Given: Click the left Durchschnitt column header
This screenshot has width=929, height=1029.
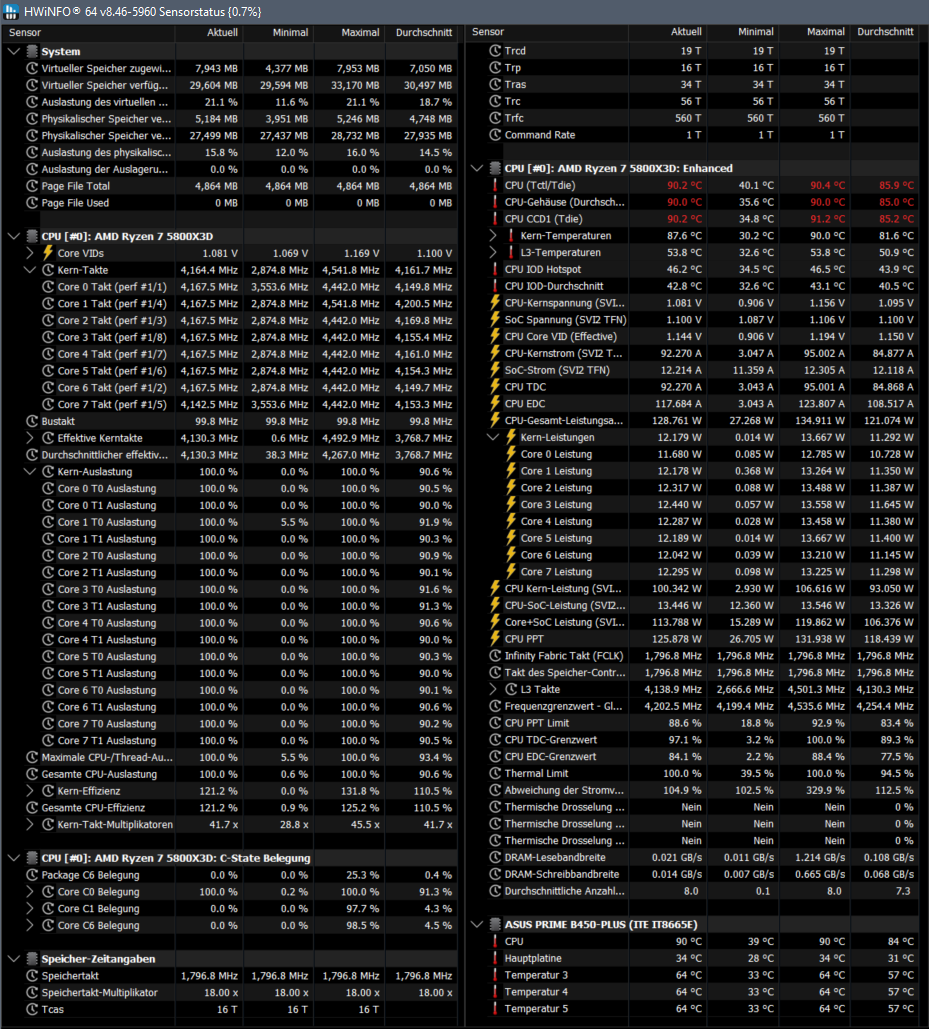Looking at the screenshot, I should click(x=422, y=32).
